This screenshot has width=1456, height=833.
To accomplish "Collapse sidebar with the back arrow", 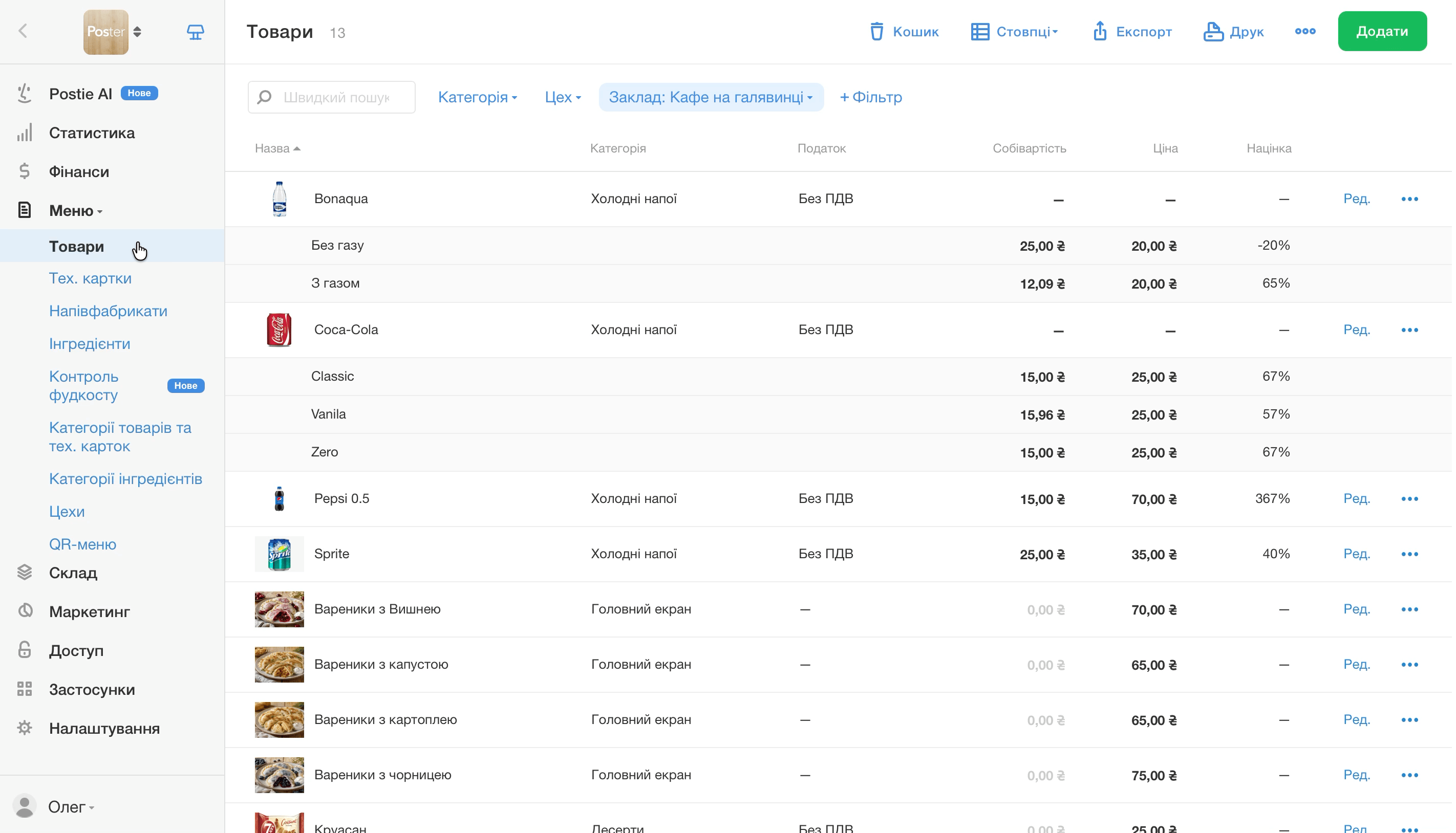I will [x=23, y=31].
